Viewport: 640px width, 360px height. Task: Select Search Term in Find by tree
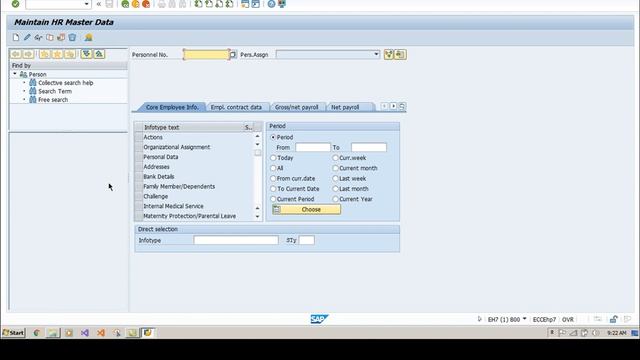(x=55, y=91)
